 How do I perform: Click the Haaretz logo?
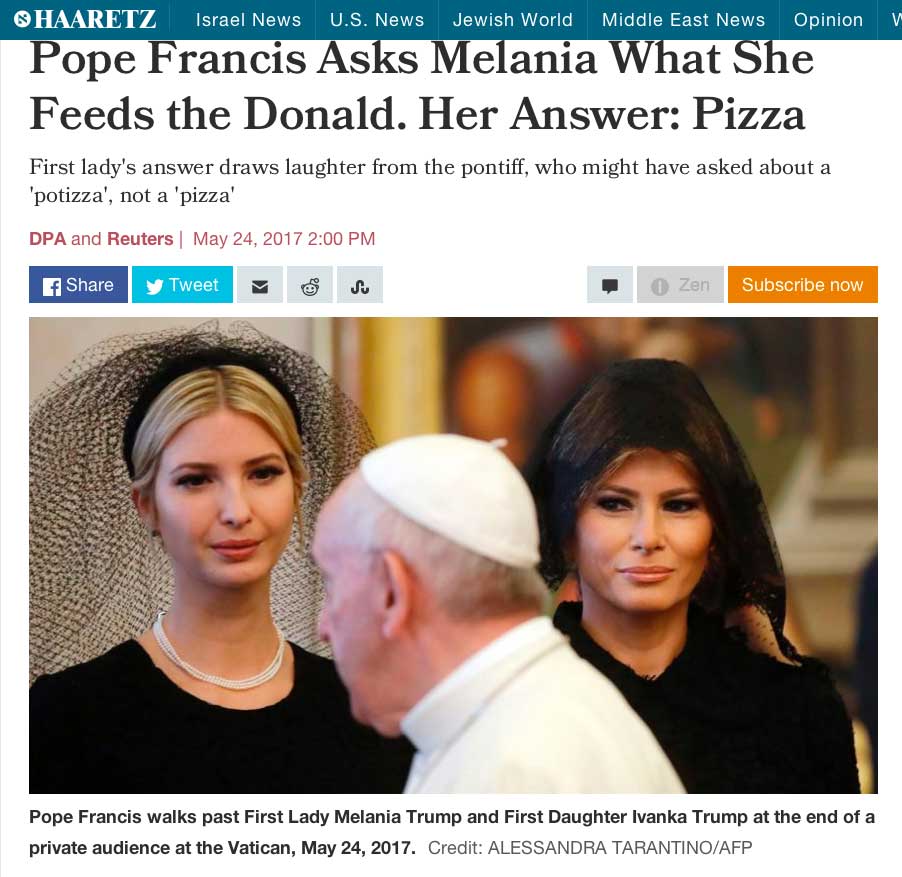[85, 19]
